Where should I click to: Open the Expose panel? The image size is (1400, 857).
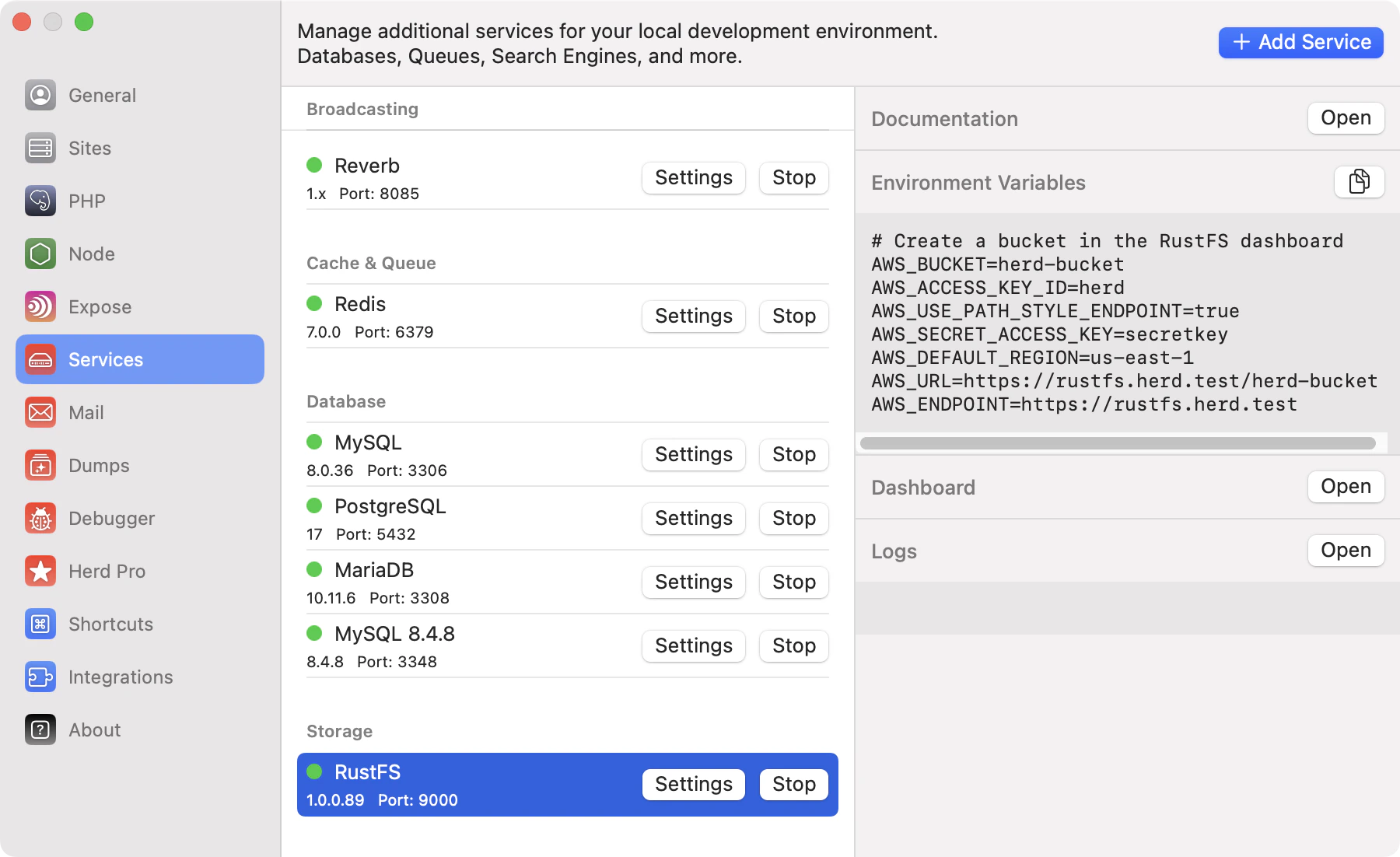tap(100, 306)
